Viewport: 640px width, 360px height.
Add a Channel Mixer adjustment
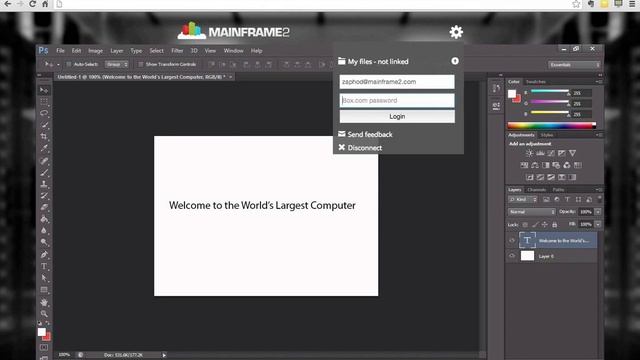[x=567, y=165]
